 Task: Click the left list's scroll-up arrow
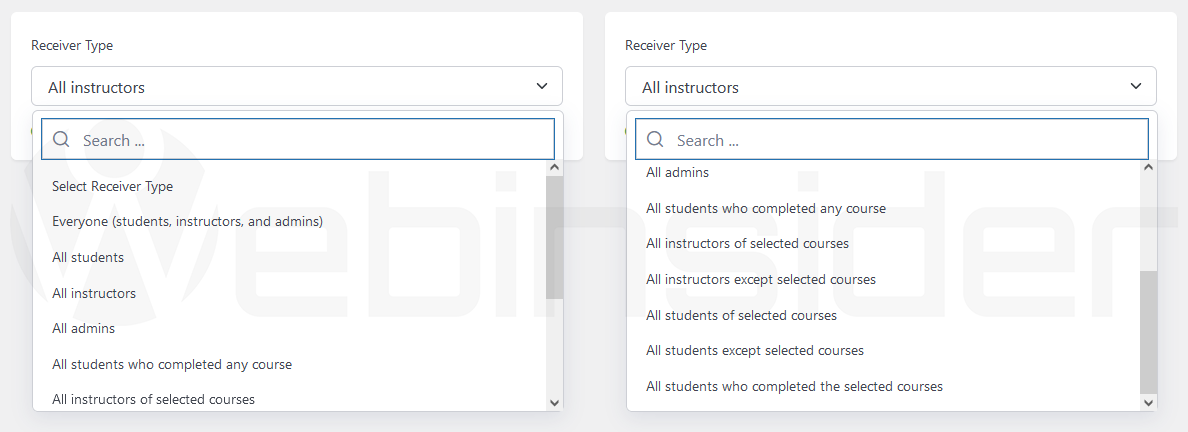click(x=555, y=169)
